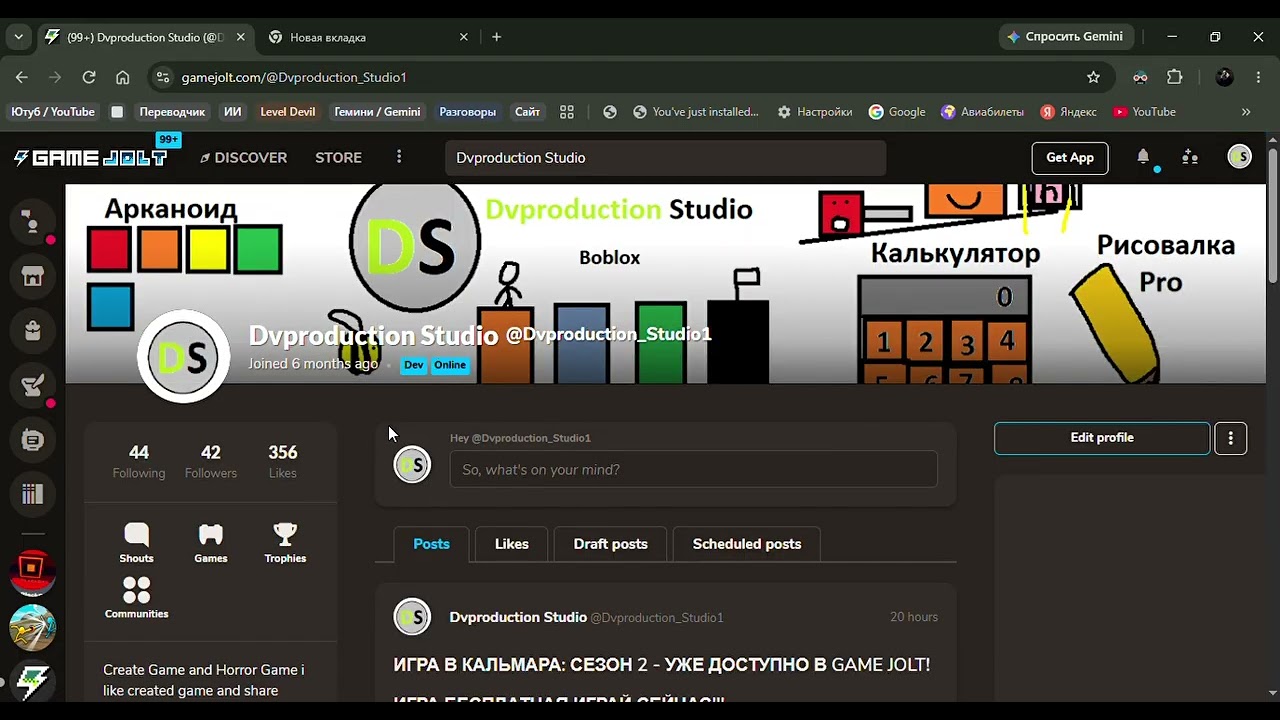Open the red square community in sidebar
Image resolution: width=1280 pixels, height=720 pixels.
(x=33, y=572)
